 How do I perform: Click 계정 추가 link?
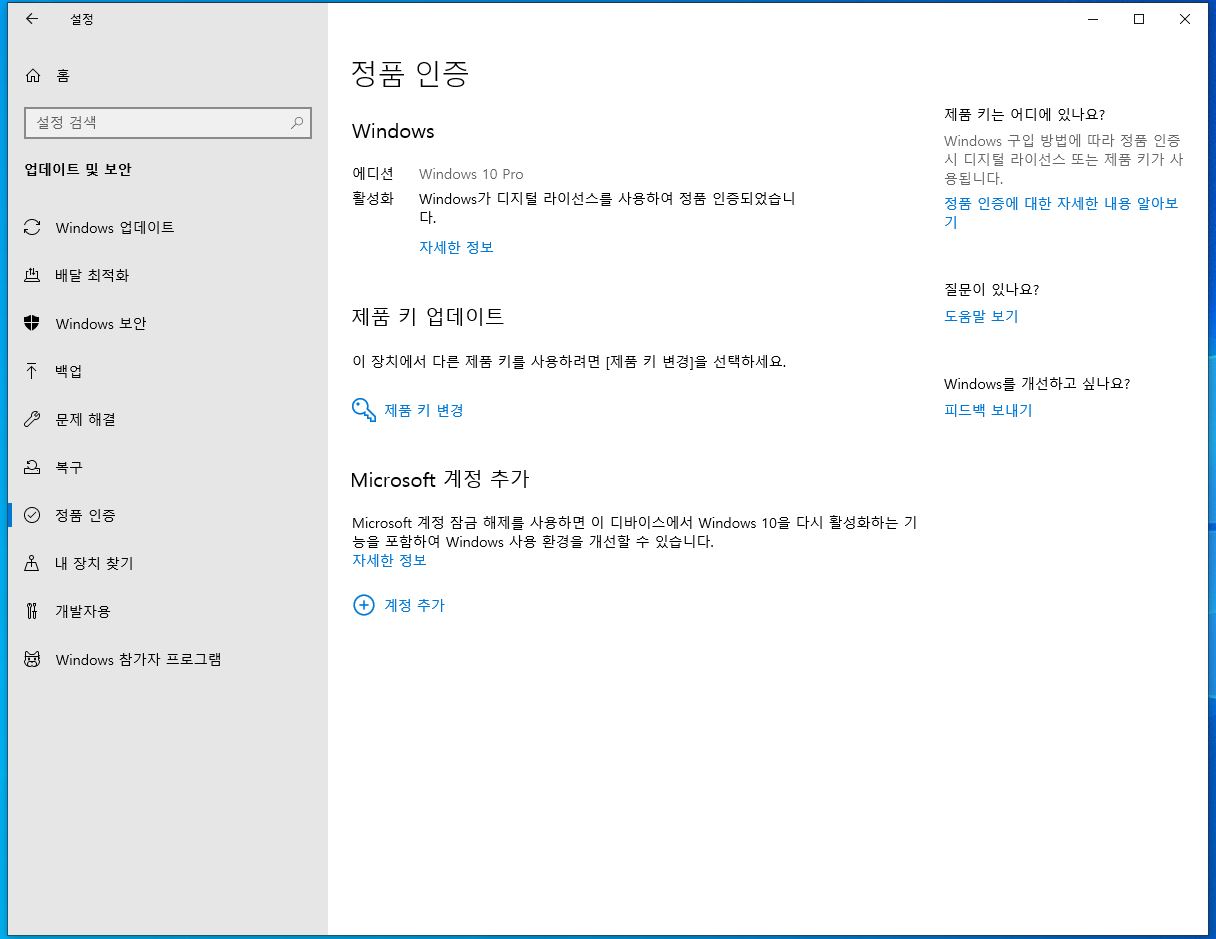tap(414, 605)
